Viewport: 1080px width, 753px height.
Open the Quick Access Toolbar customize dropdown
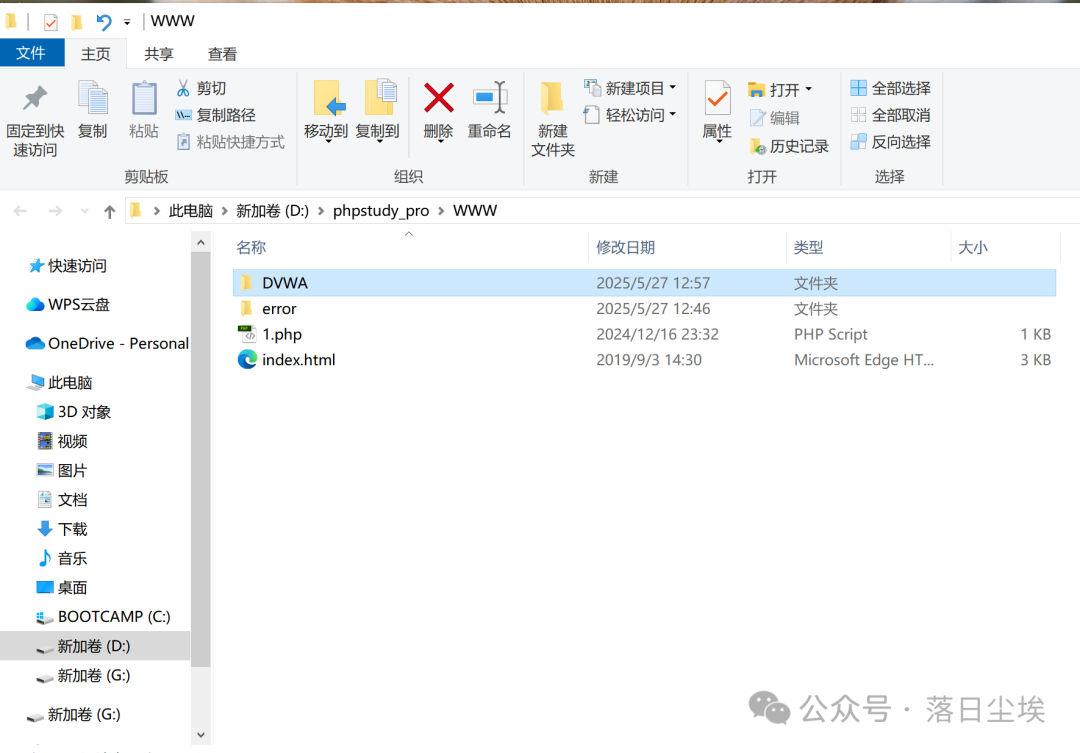(127, 22)
